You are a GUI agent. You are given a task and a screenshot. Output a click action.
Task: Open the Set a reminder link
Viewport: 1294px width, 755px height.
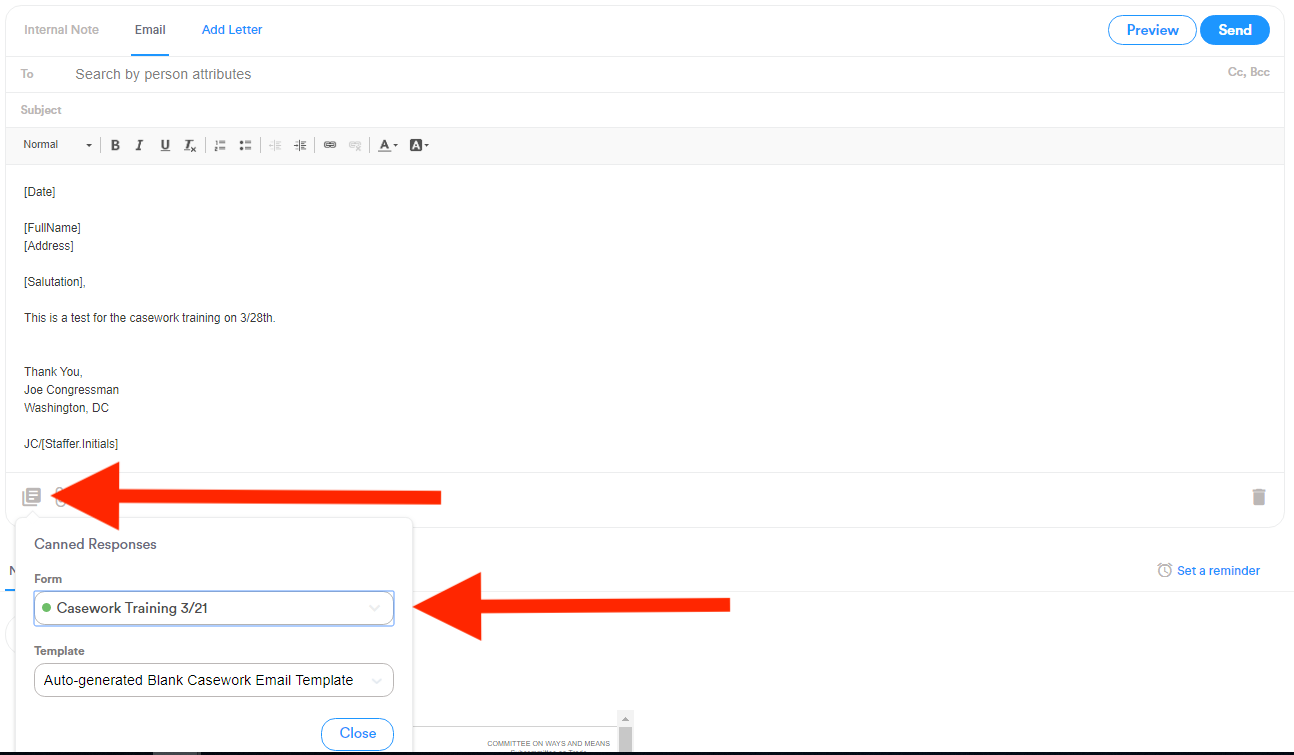pos(1218,571)
